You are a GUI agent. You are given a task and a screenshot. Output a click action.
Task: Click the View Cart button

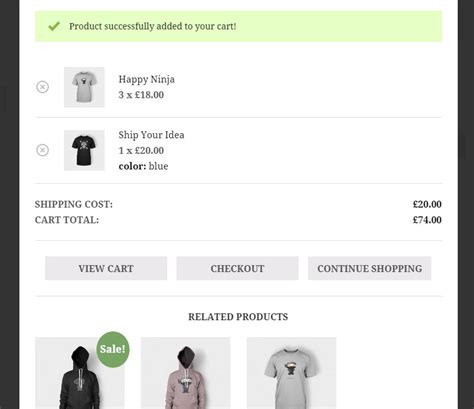pyautogui.click(x=106, y=268)
